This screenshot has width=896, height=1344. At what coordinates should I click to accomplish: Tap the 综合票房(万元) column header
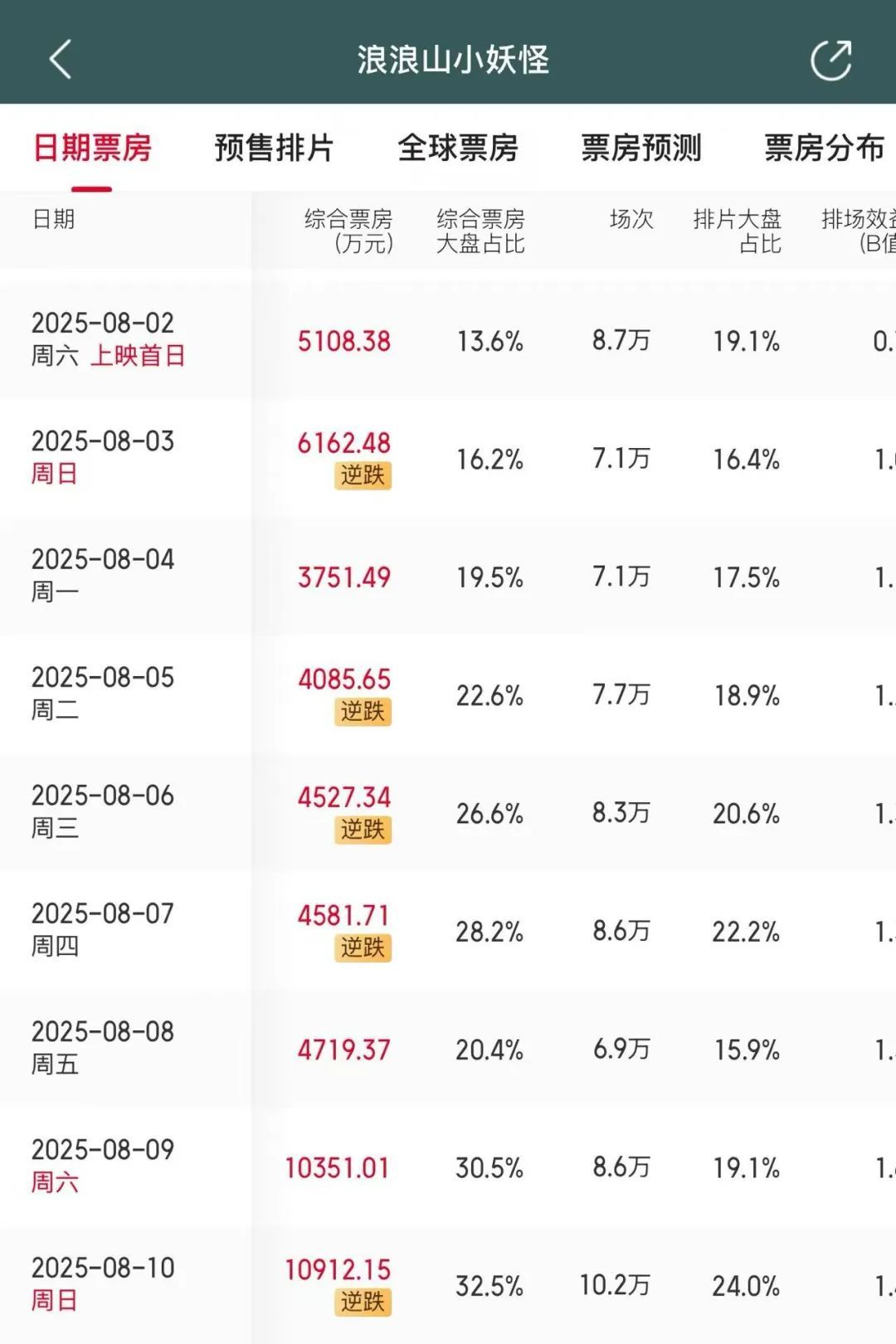(348, 231)
